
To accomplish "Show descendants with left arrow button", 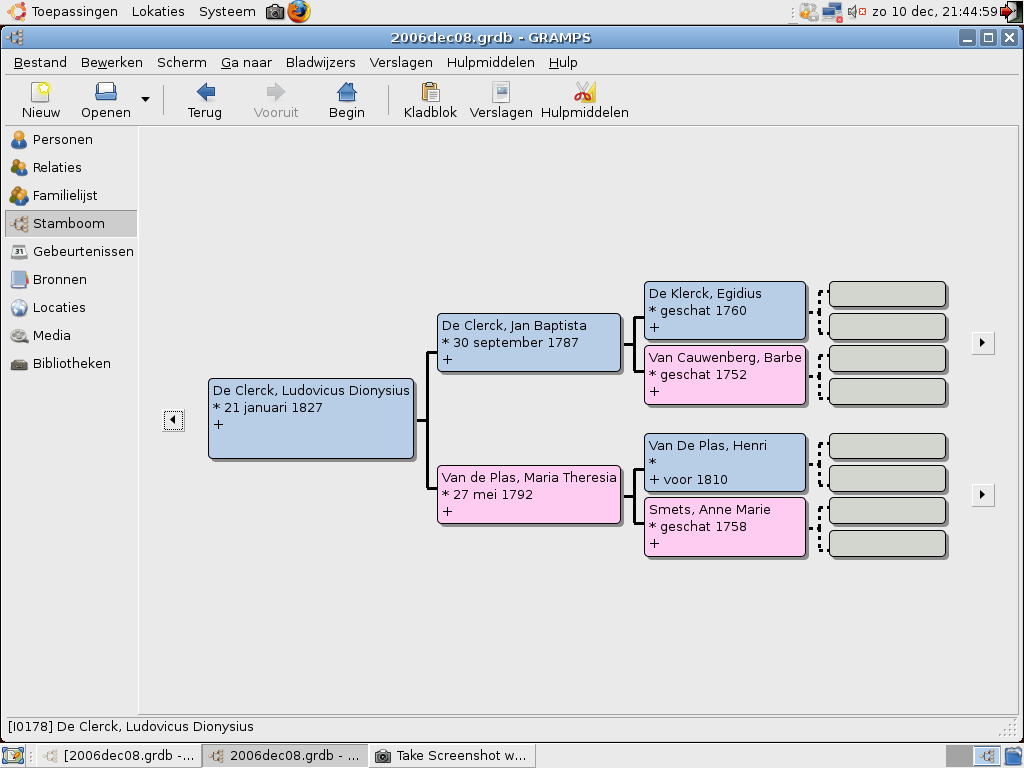I will [x=173, y=421].
